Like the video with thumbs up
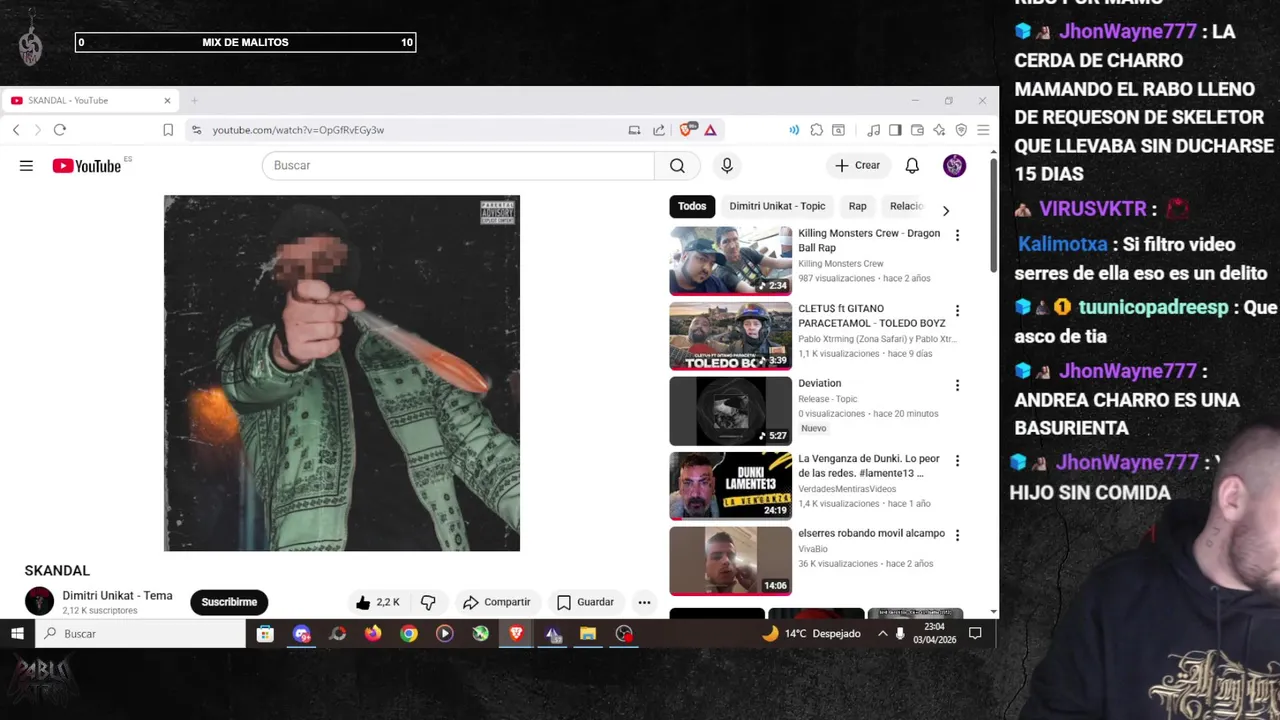Viewport: 1280px width, 720px height. [377, 602]
